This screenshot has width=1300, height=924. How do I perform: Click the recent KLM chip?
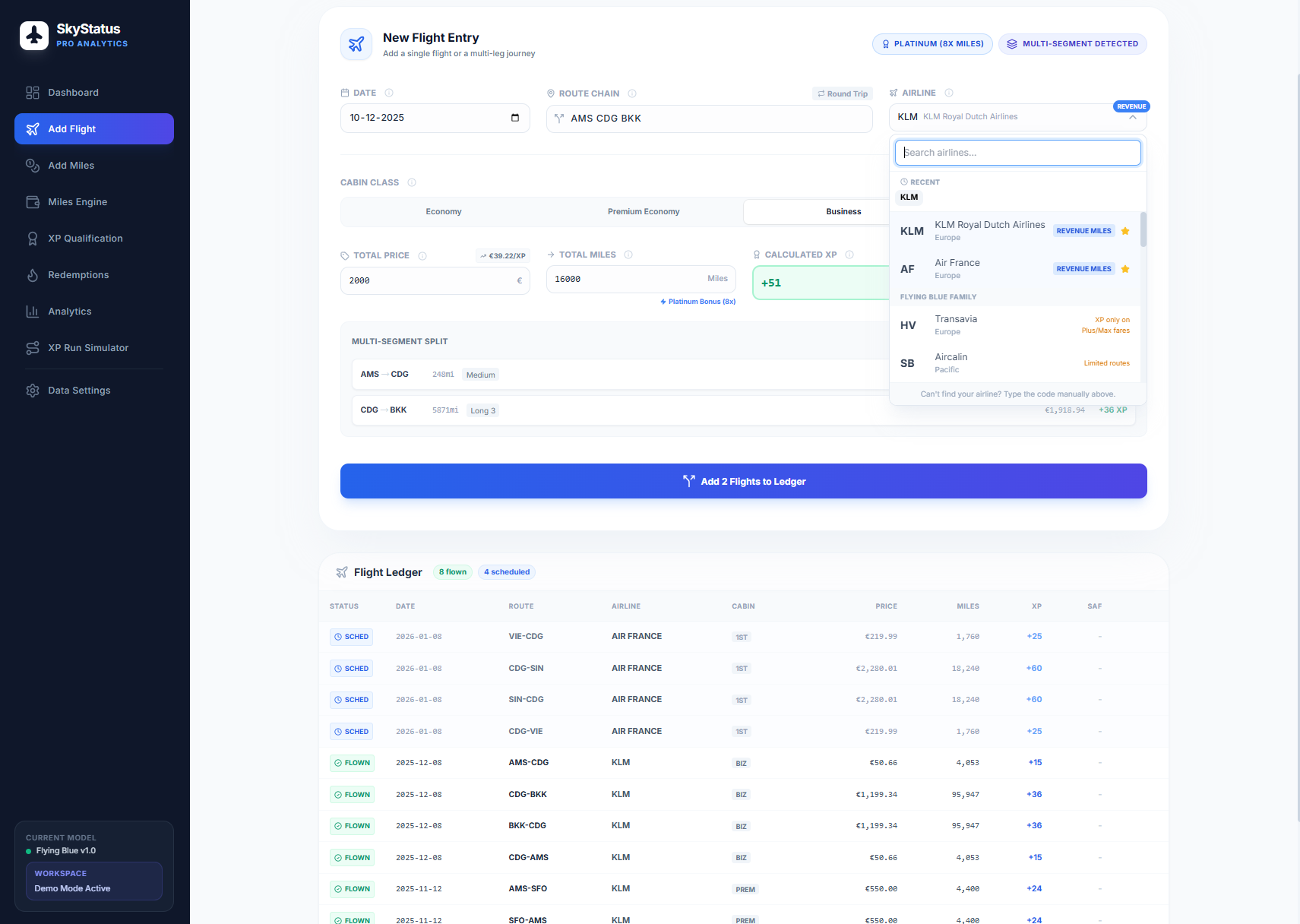point(909,198)
